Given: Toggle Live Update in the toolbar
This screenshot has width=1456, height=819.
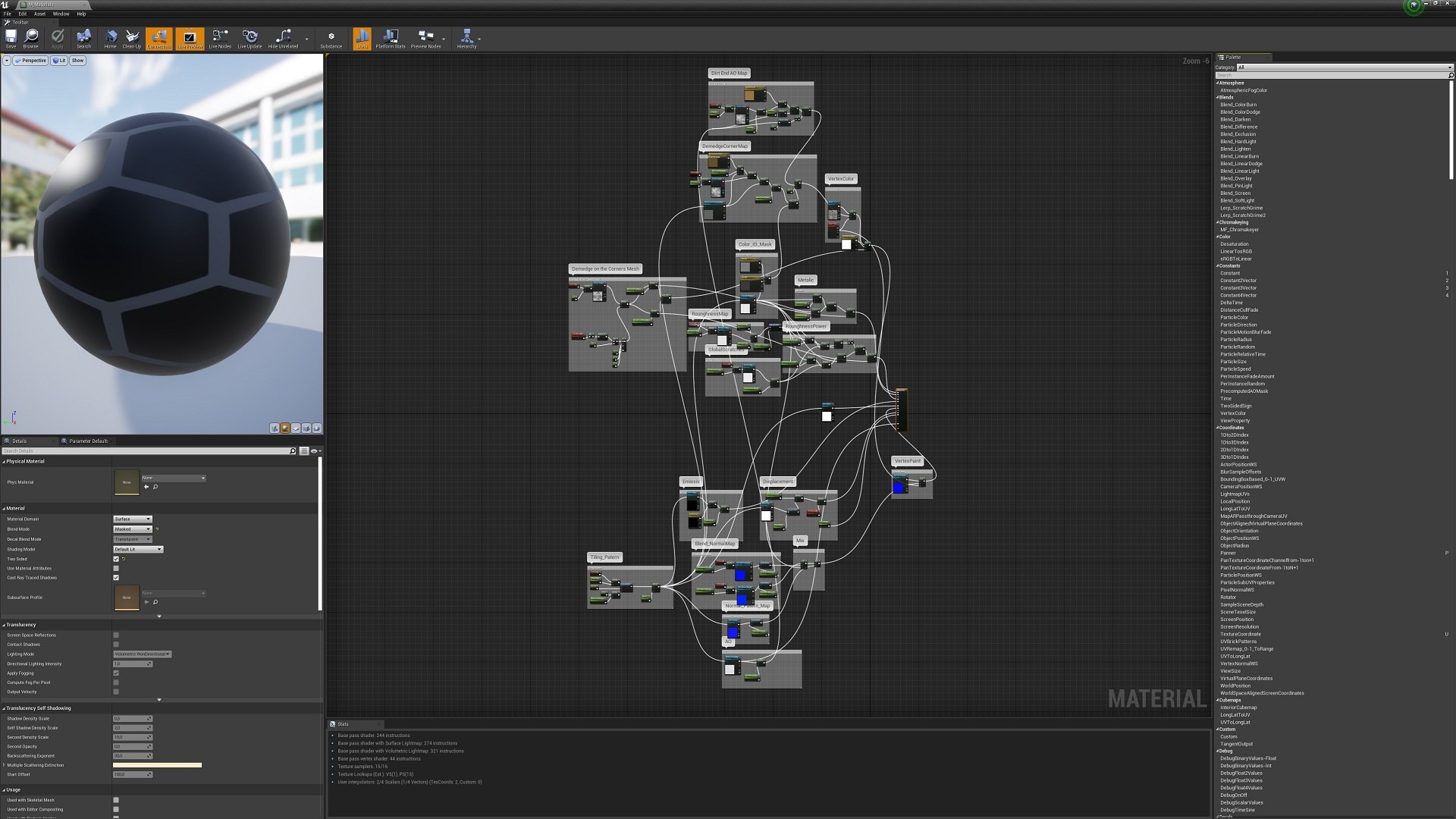Looking at the screenshot, I should click(249, 39).
